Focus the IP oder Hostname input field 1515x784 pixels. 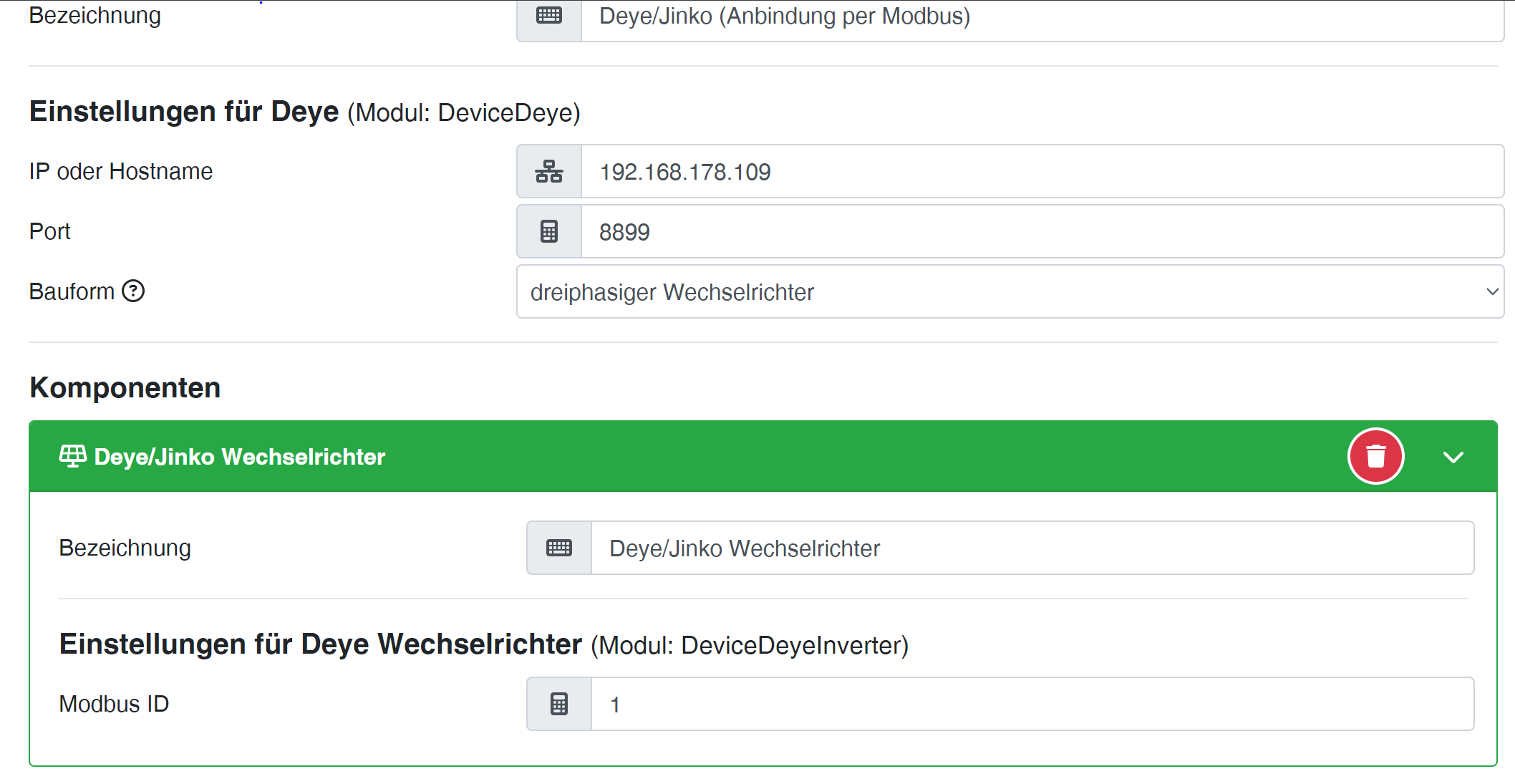coord(1042,172)
